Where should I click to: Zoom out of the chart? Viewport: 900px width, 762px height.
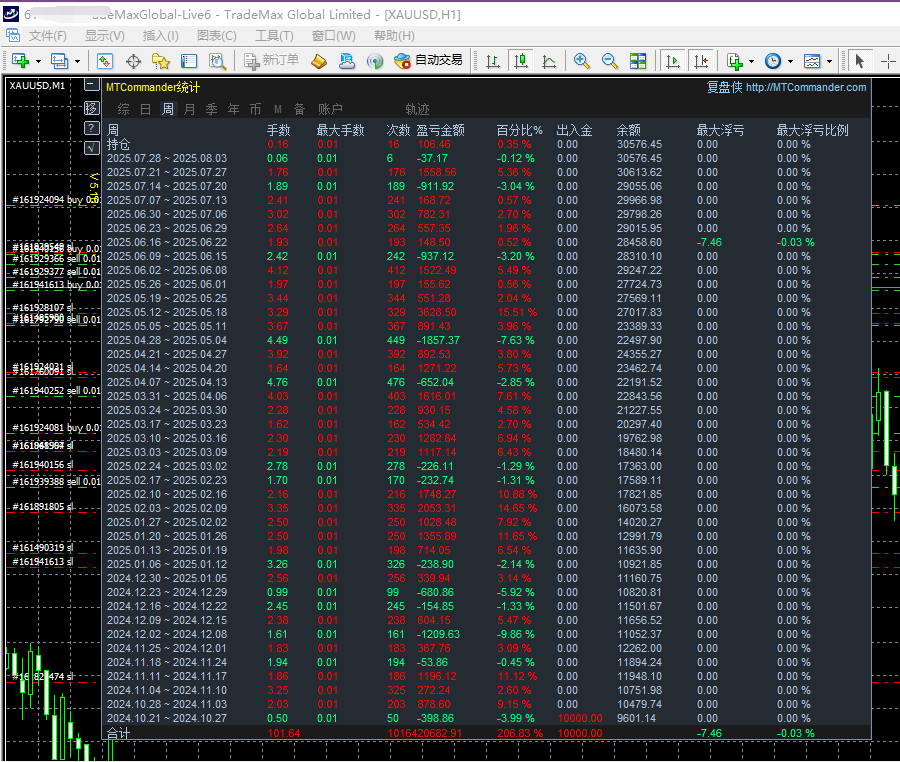[x=610, y=61]
